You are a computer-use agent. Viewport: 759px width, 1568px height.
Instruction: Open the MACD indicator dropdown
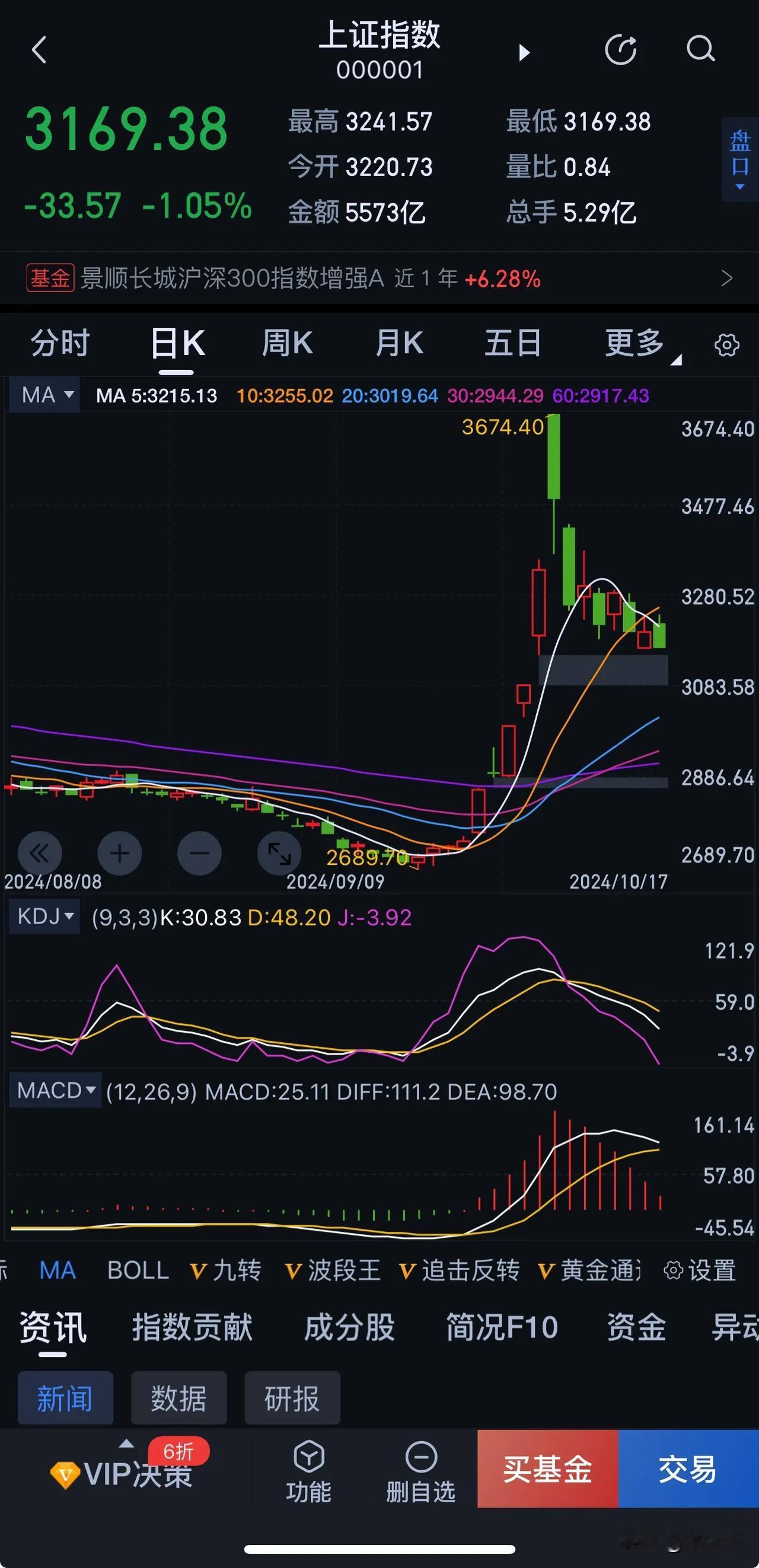55,1090
